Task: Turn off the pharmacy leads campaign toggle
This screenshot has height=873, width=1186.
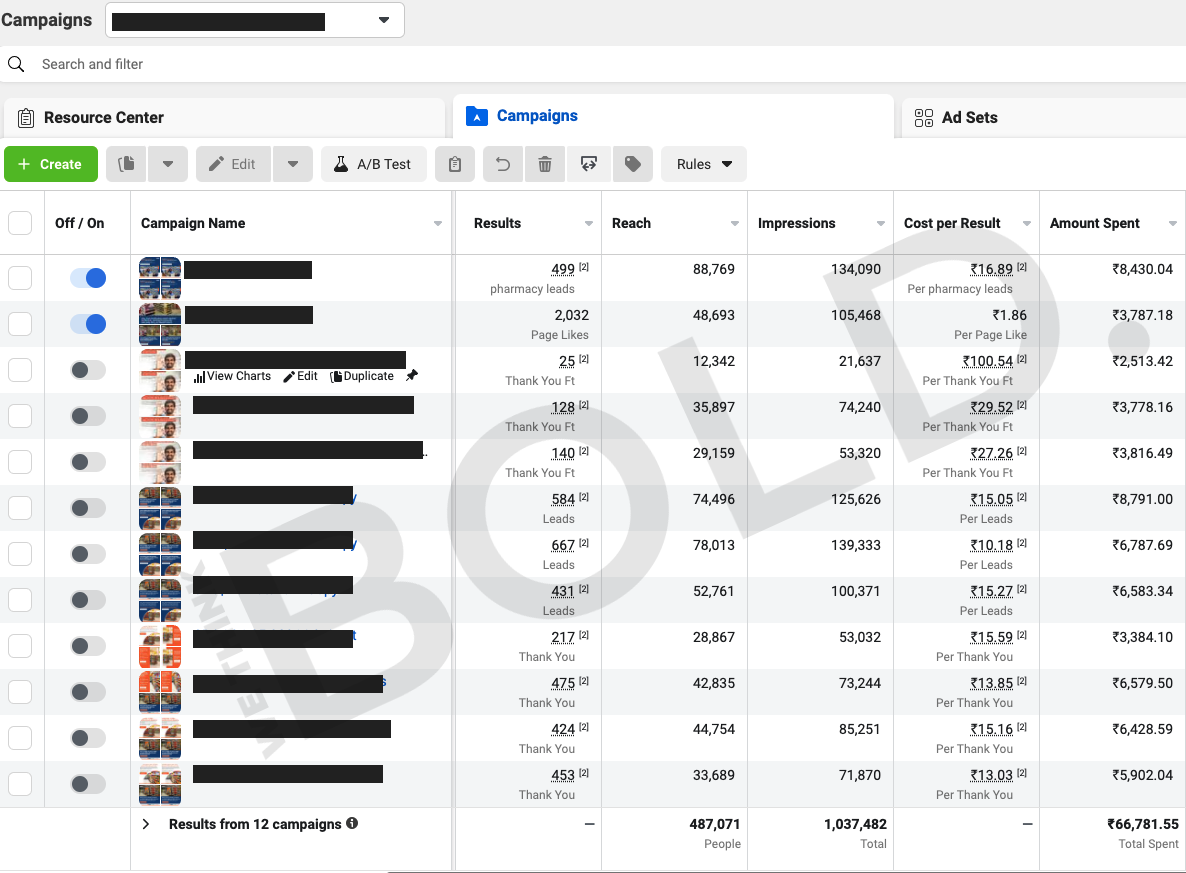Action: click(88, 278)
